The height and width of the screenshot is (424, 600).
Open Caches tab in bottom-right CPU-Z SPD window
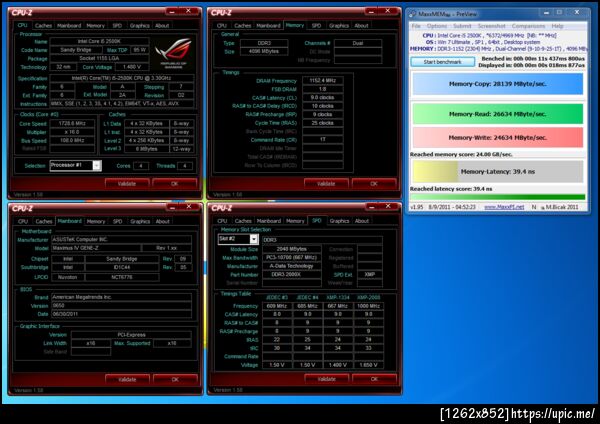tap(243, 221)
